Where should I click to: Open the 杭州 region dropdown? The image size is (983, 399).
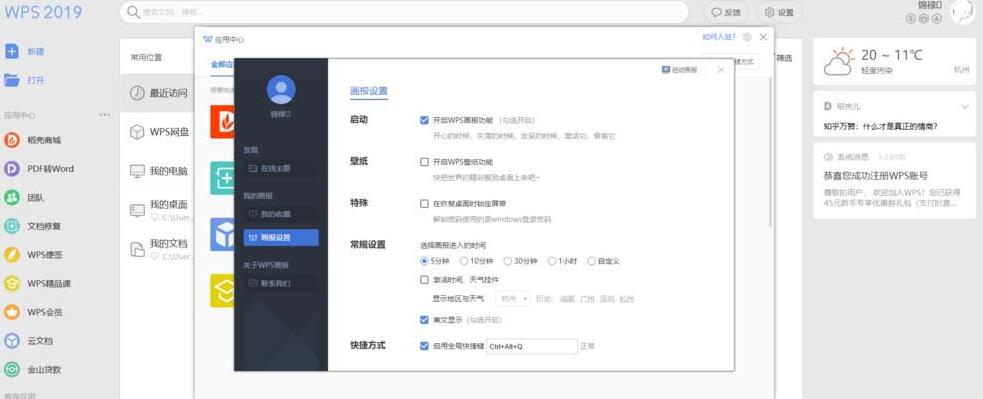click(513, 299)
